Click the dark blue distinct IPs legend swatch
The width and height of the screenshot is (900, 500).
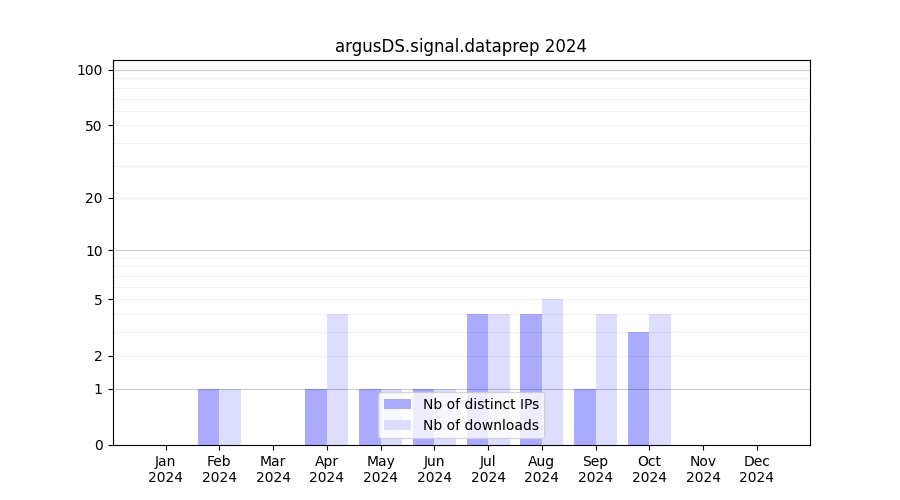(397, 404)
